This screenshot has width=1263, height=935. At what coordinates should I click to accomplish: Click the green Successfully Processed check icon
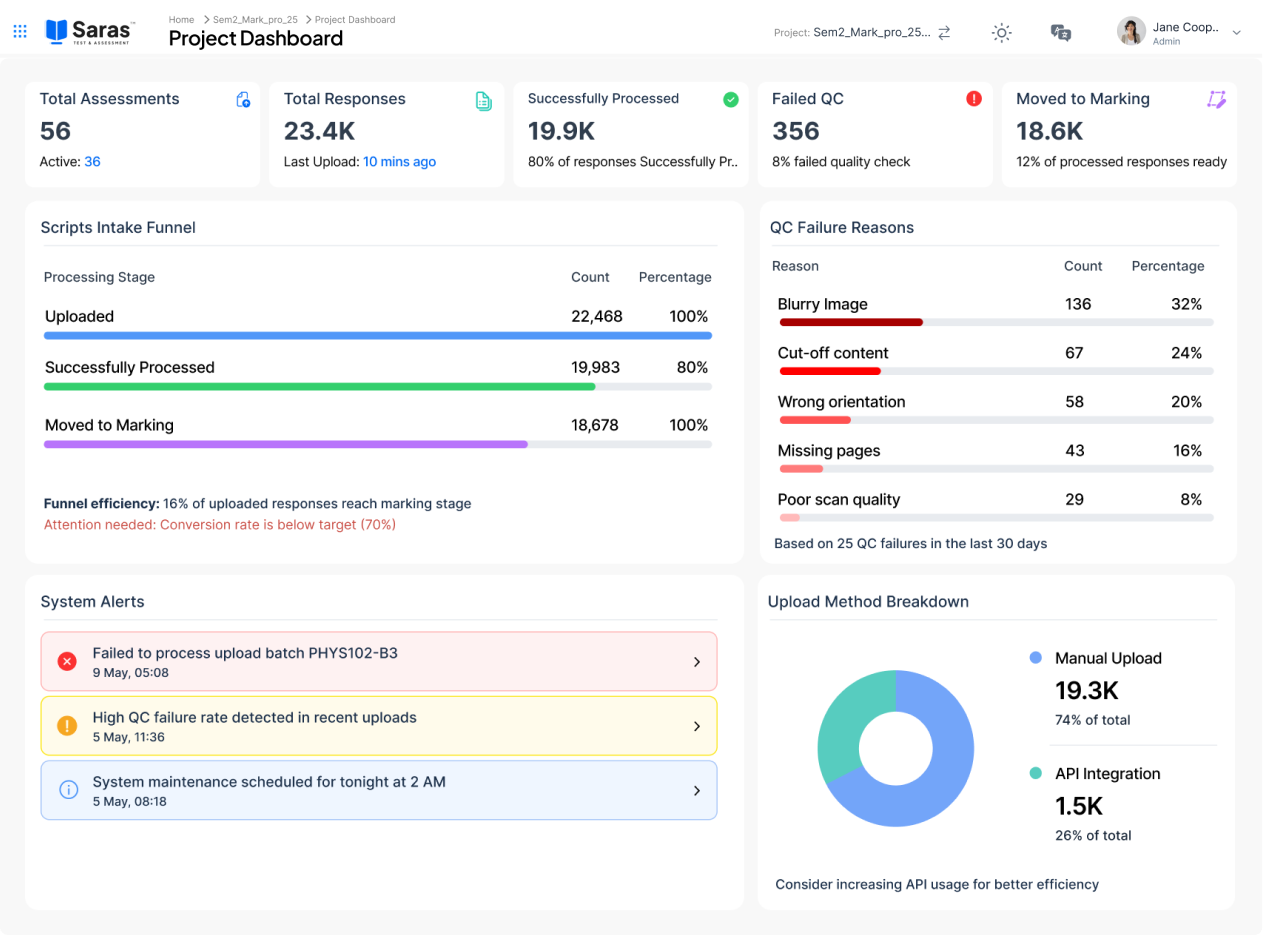point(731,99)
